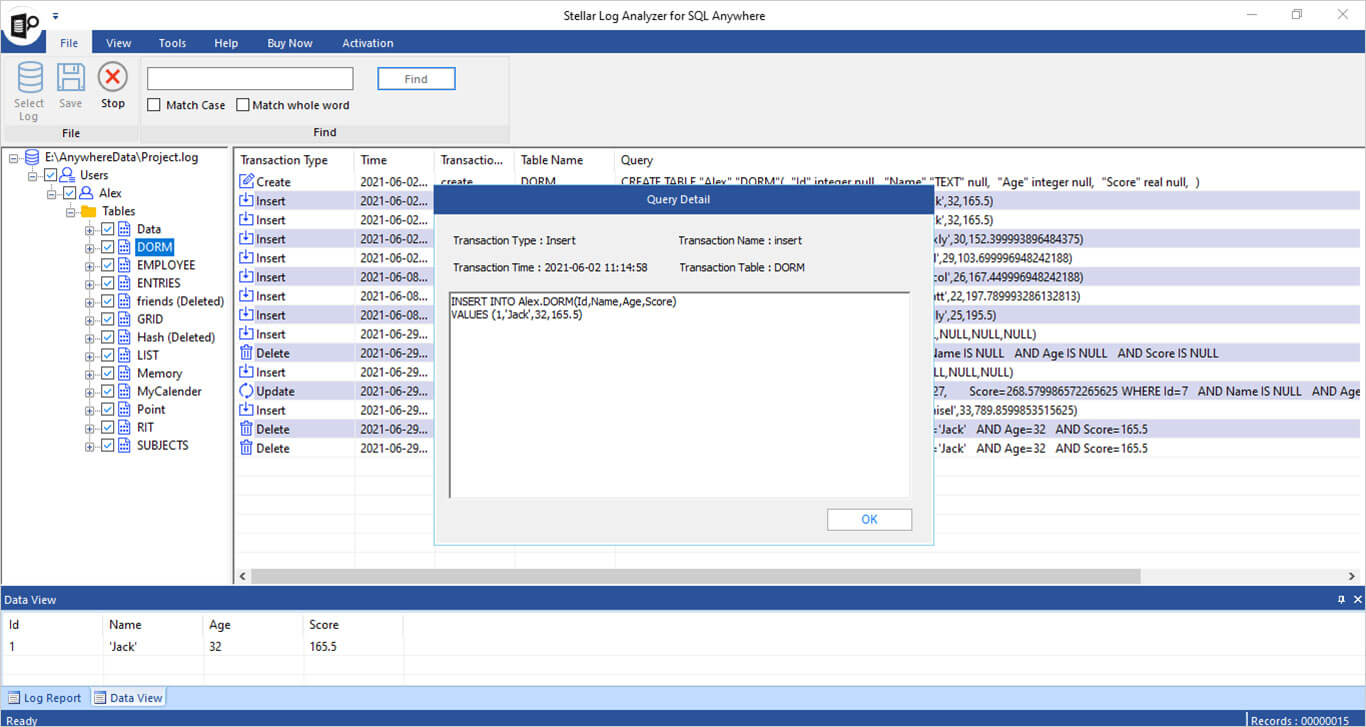
Task: Open the File ribbon tab
Action: click(69, 43)
